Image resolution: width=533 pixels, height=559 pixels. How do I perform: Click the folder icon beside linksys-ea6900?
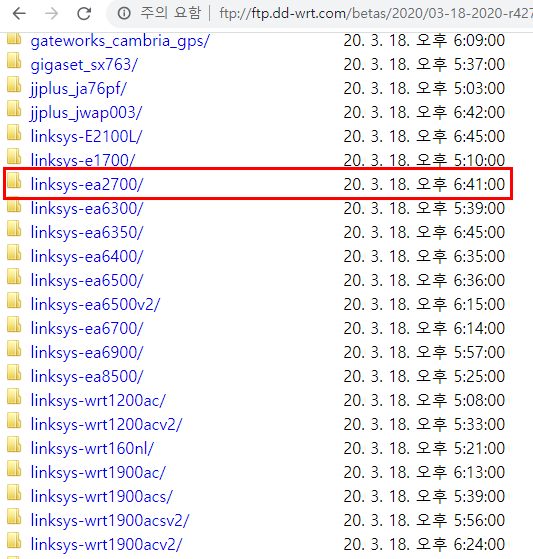click(14, 348)
